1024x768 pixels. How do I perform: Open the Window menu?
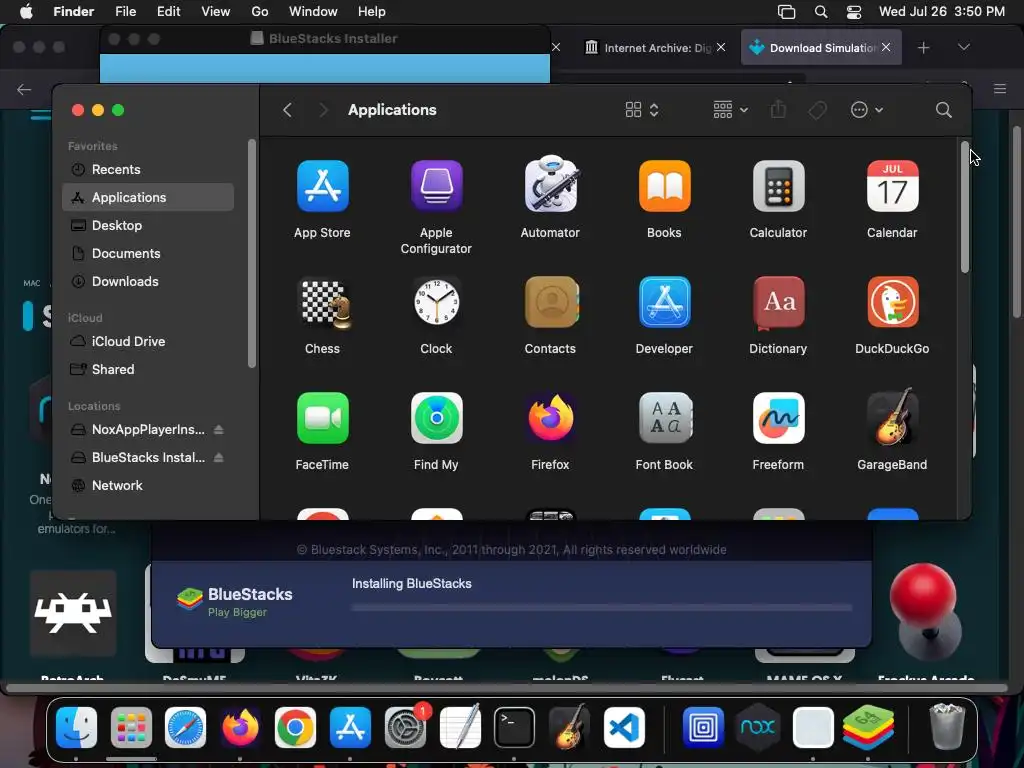coord(313,12)
